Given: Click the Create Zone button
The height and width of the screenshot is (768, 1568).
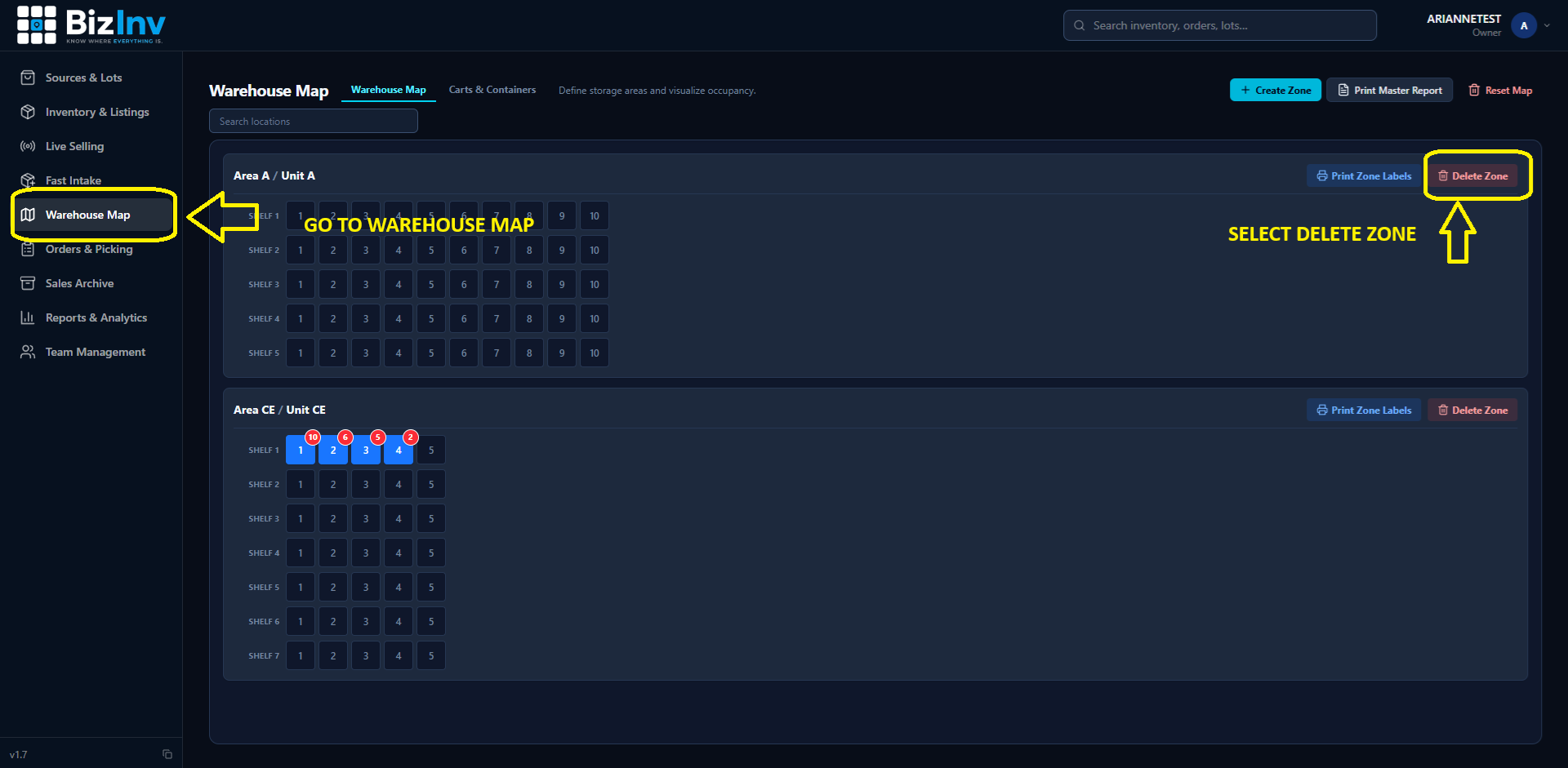Looking at the screenshot, I should pos(1275,90).
